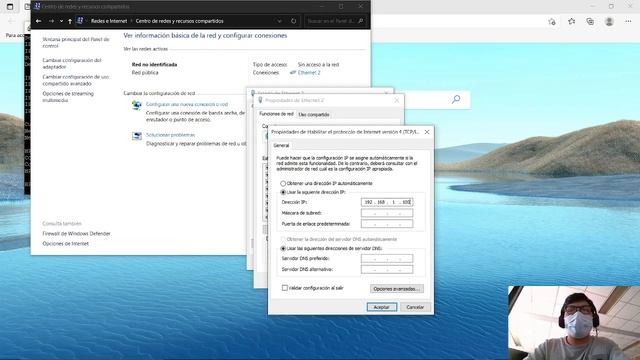The image size is (640, 360).
Task: Switch to 'Funciones de red' tab
Action: (x=276, y=114)
